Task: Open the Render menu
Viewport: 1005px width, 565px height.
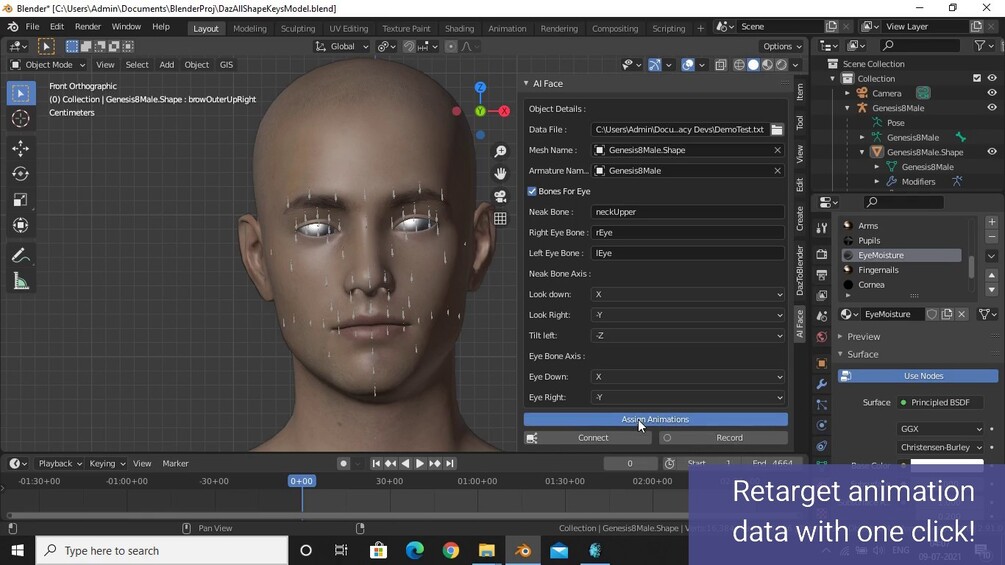Action: (88, 27)
